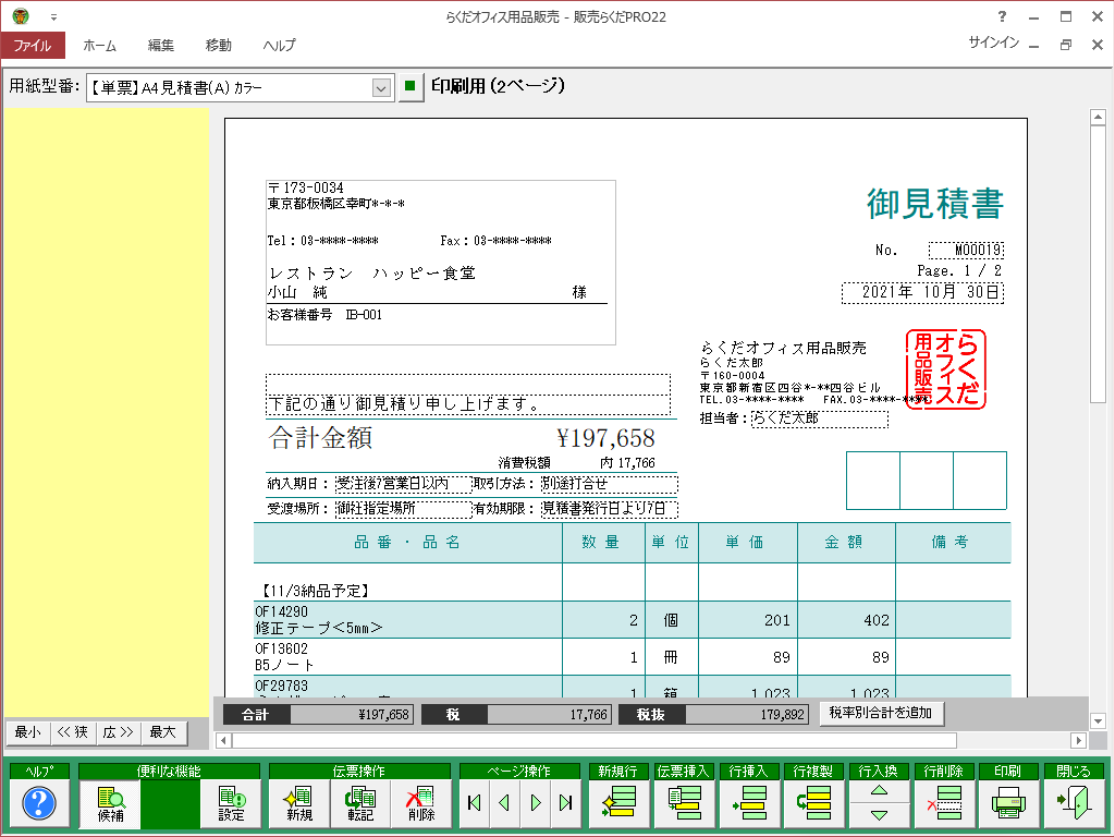
Task: Open the ファイル menu
Action: click(33, 45)
